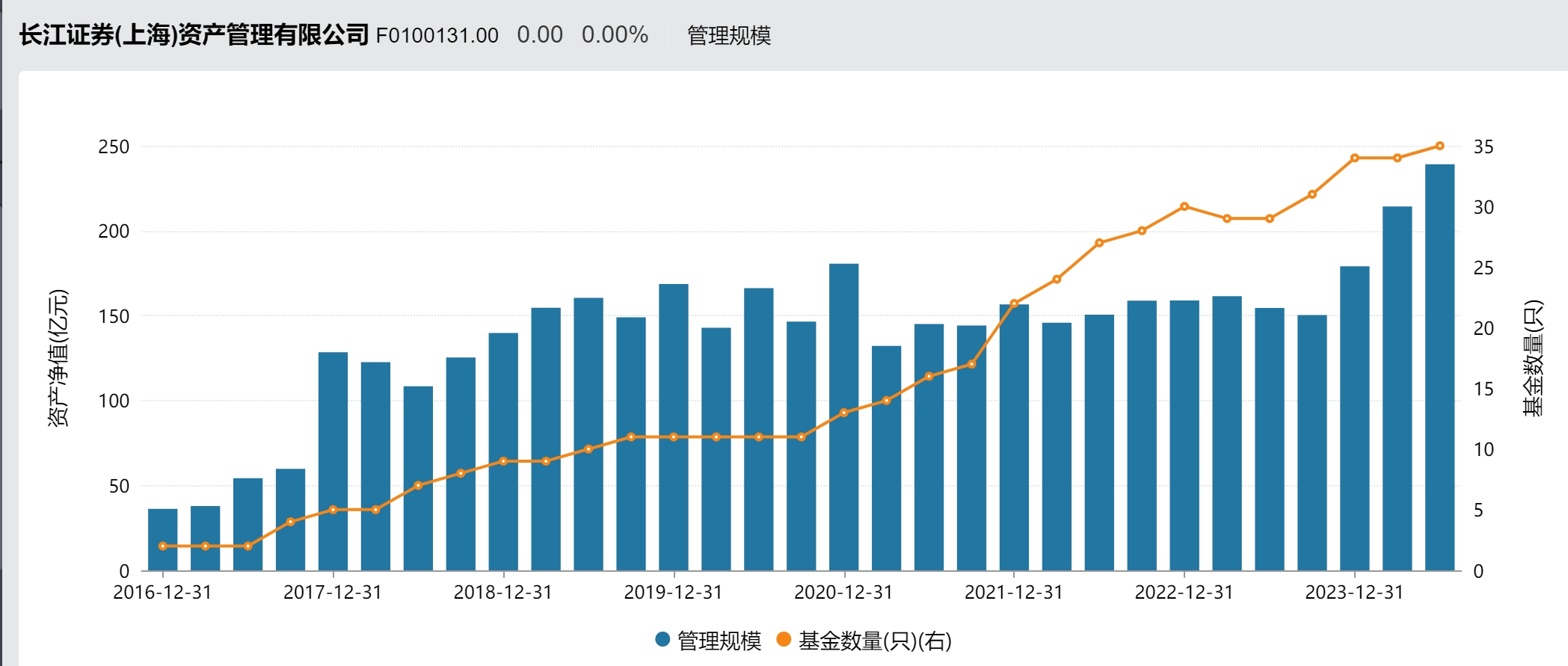The height and width of the screenshot is (666, 1568).
Task: Click the blue bar at 2018-12-31
Action: (503, 451)
